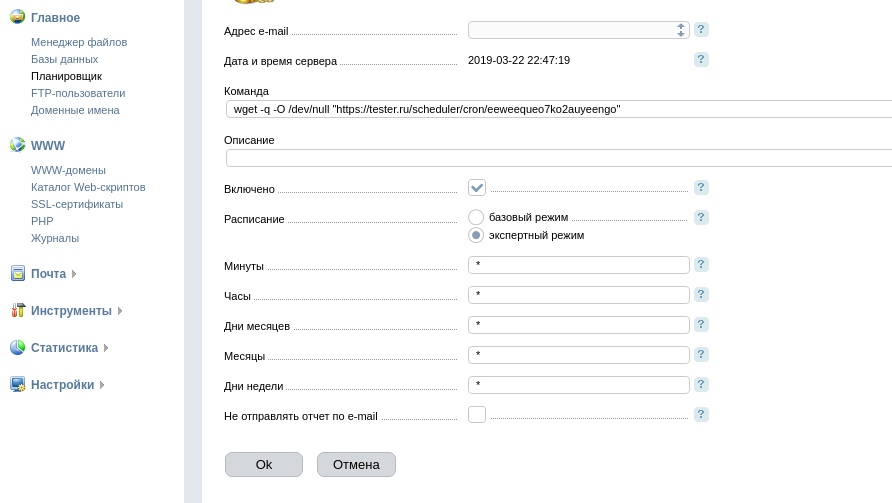Viewport: 892px width, 503px height.
Task: Click the Статистика chart icon
Action: (x=17, y=347)
